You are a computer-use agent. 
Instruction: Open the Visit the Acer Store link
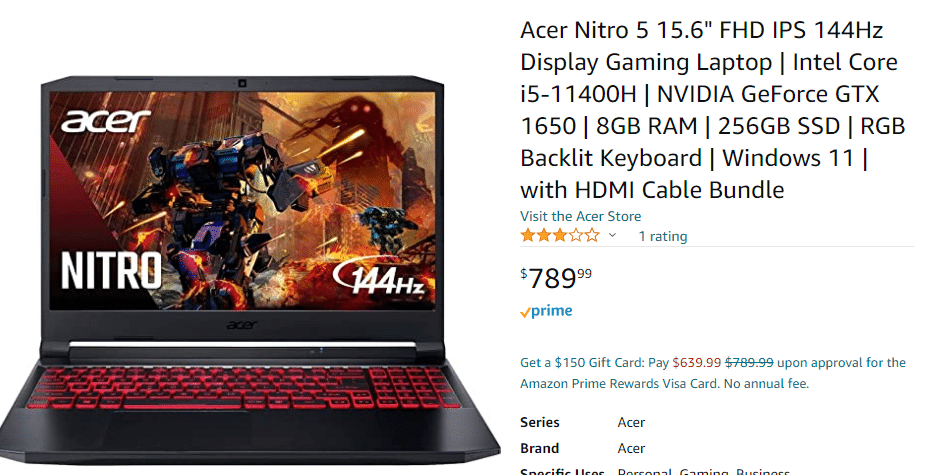tap(581, 216)
